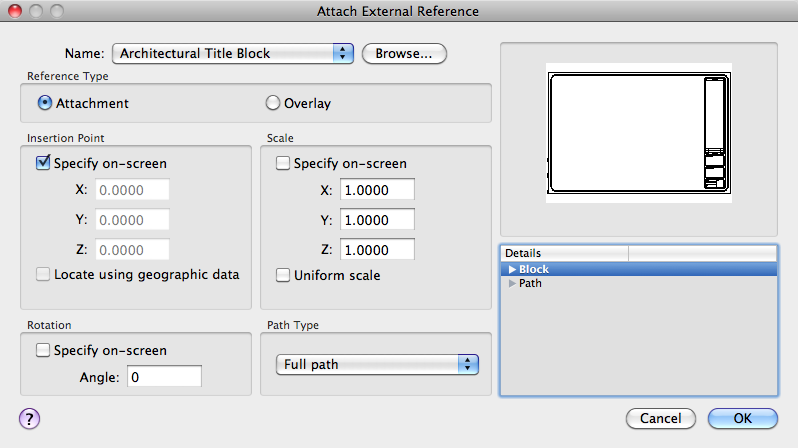Click the help question mark icon

pos(28,417)
